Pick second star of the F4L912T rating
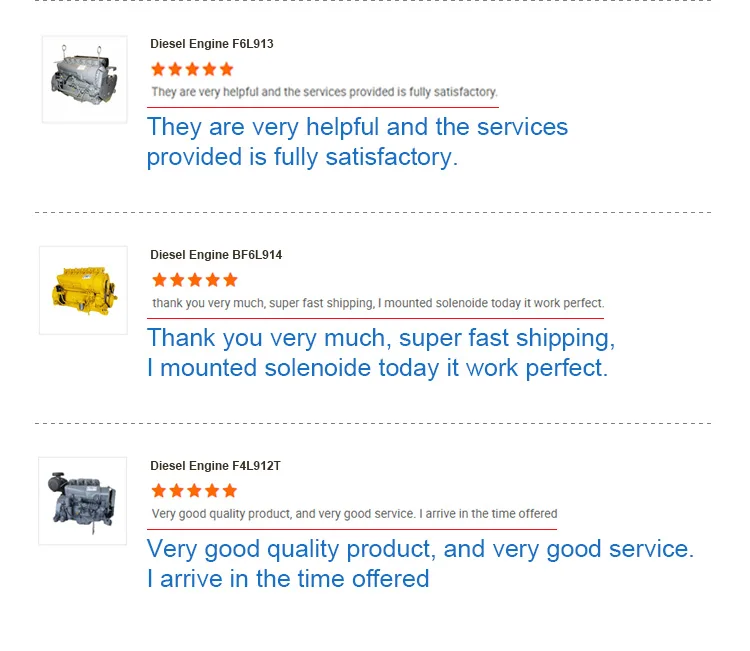 point(176,491)
